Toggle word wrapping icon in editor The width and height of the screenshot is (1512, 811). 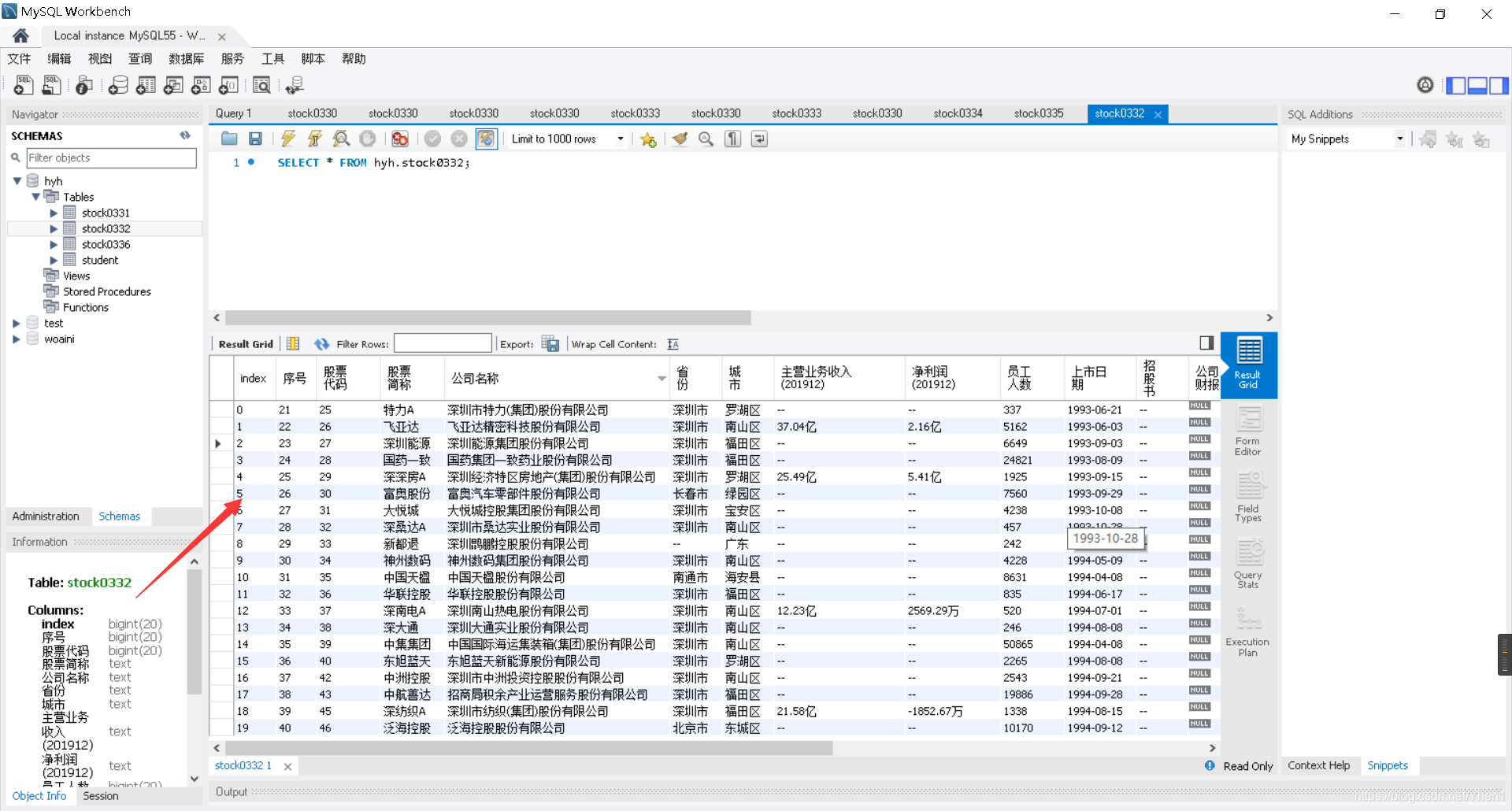coord(760,139)
